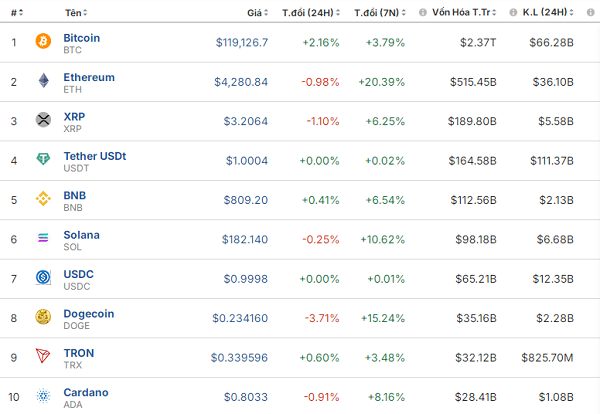This screenshot has width=600, height=414.
Task: Sort by T.đổi (7N) column
Action: (x=380, y=13)
